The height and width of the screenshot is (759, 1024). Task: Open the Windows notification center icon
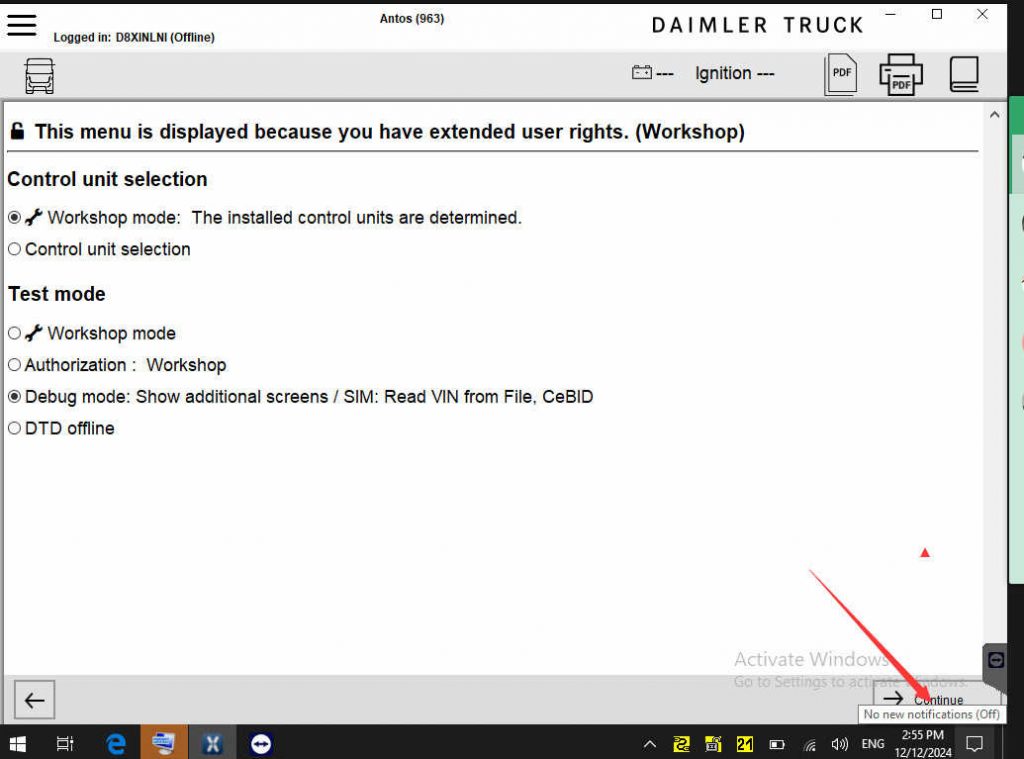click(974, 743)
